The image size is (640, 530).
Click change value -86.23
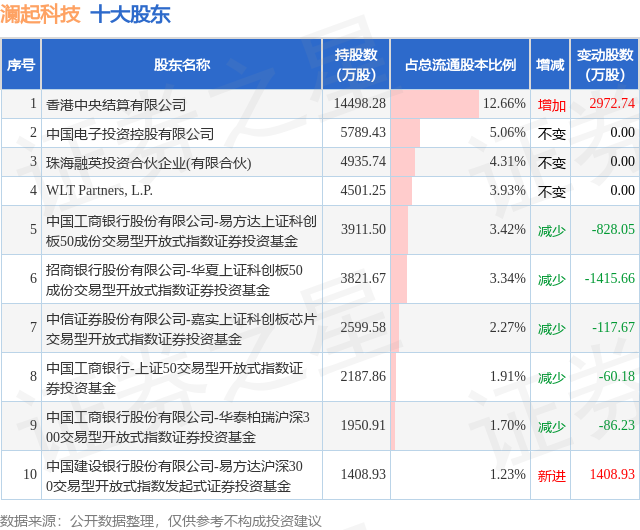[x=616, y=425]
